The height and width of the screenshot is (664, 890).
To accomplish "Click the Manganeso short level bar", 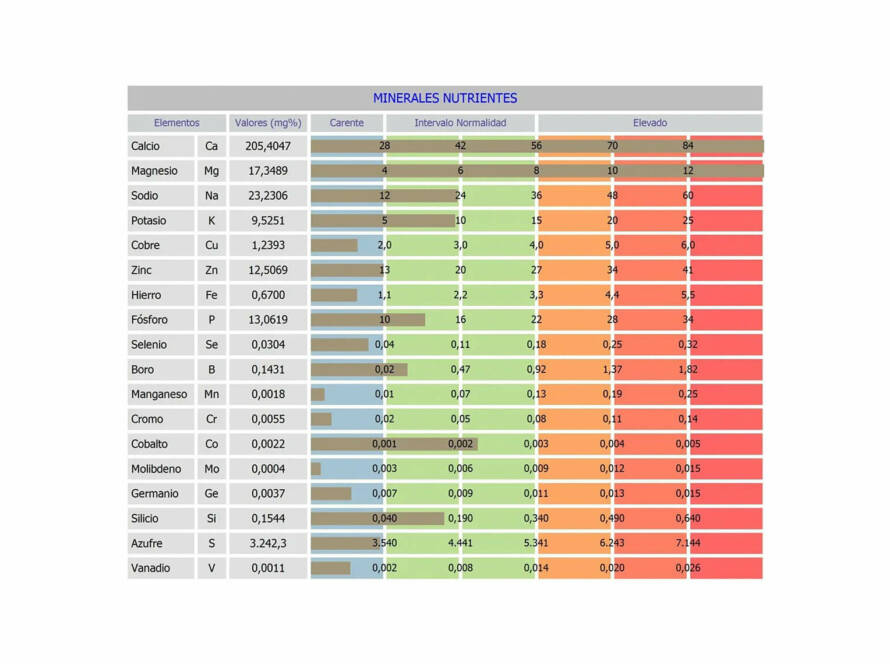I will click(318, 394).
